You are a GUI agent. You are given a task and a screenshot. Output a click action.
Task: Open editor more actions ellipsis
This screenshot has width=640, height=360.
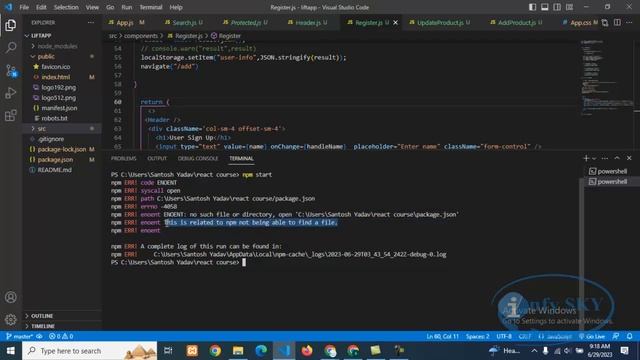click(x=629, y=22)
